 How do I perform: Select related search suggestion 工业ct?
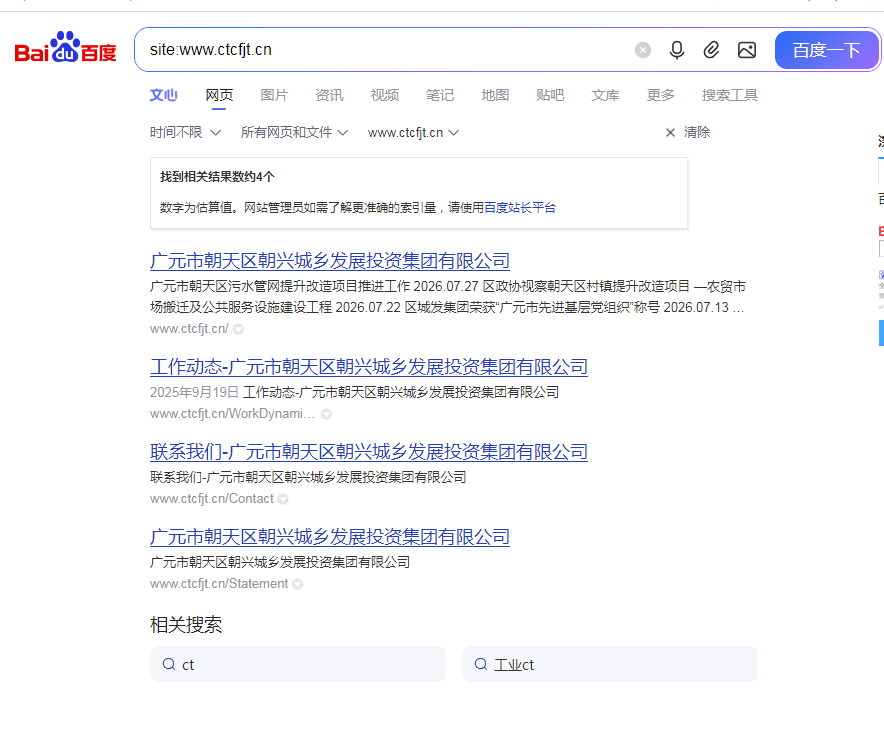pyautogui.click(x=610, y=664)
